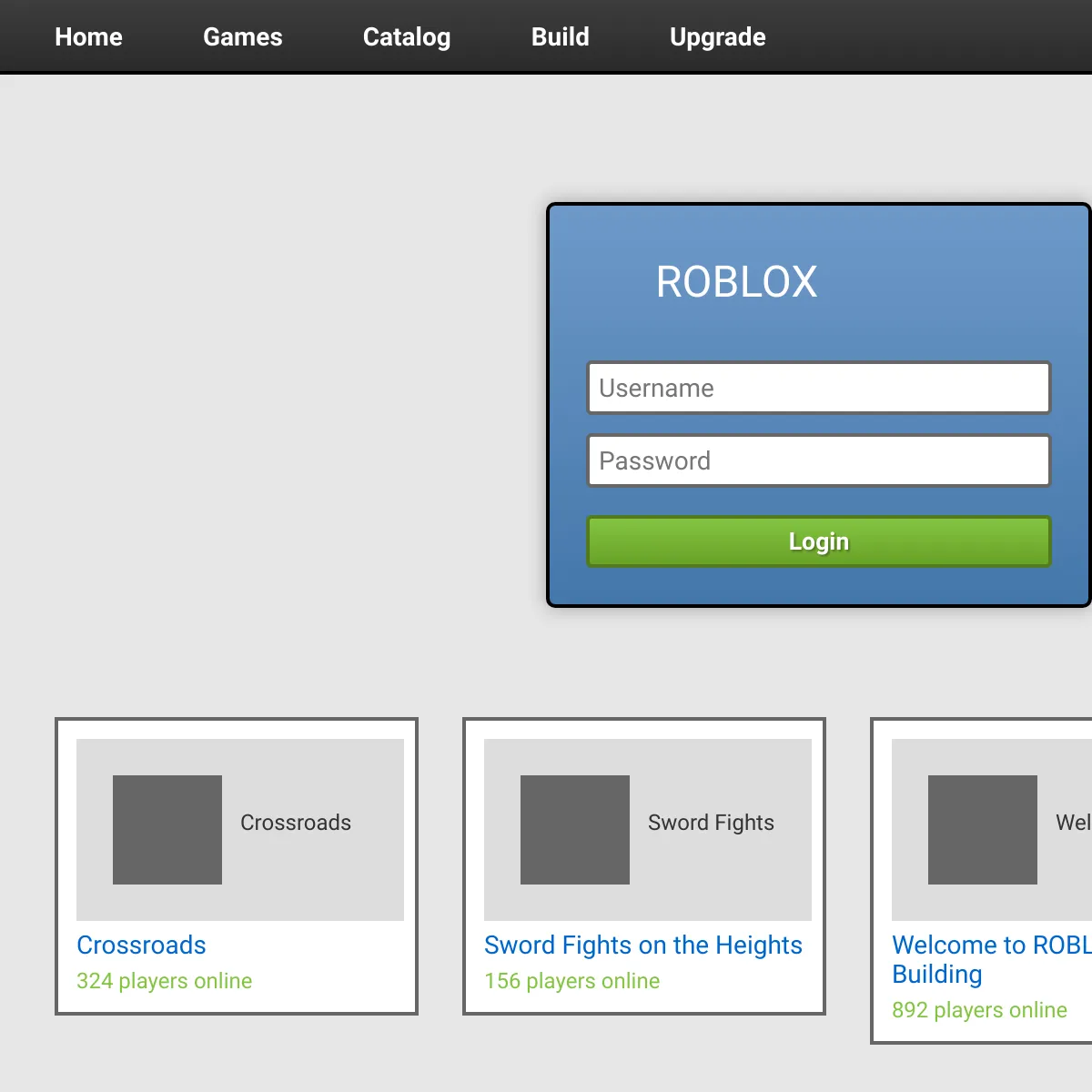Follow the Welcome to ROBLOX Building link

coord(992,959)
